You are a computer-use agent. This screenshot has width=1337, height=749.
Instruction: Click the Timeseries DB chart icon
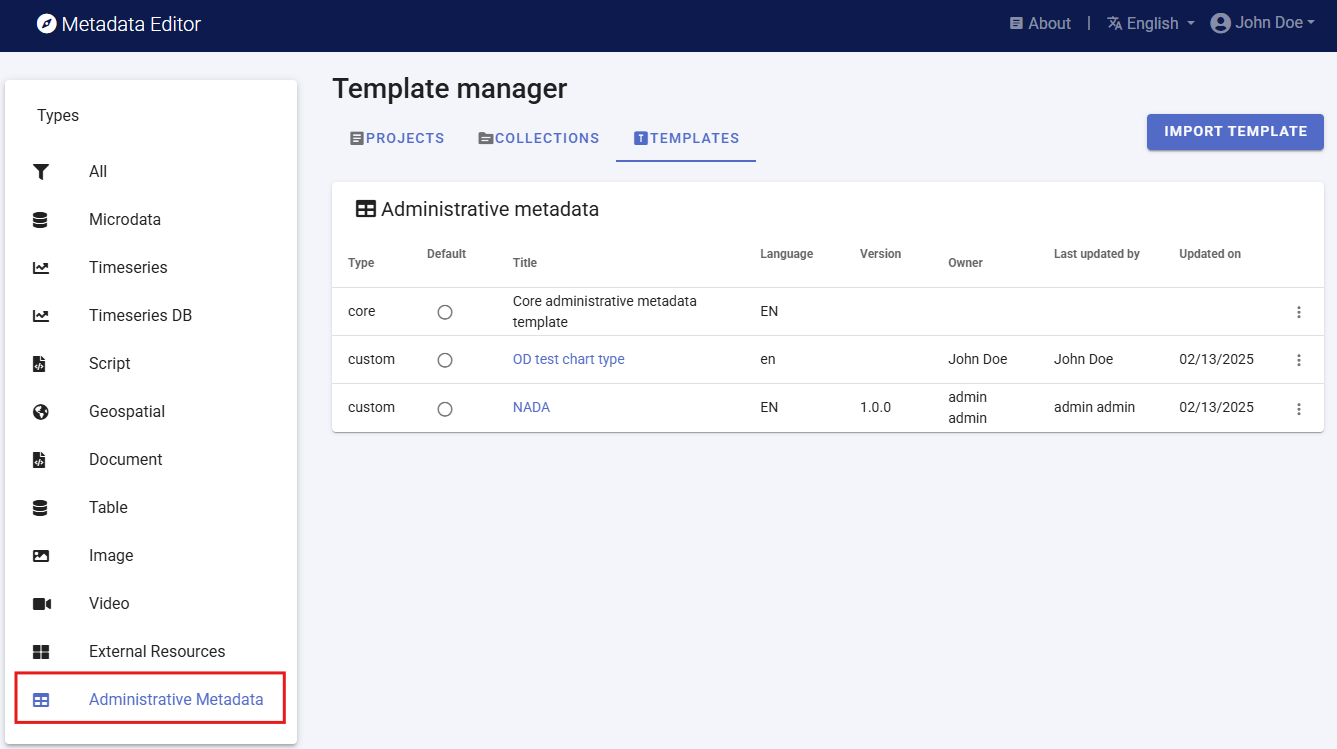[x=41, y=316]
